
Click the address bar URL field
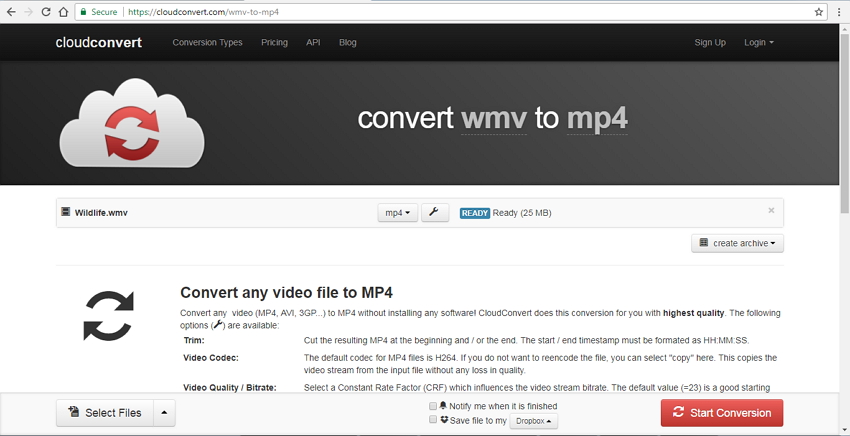(x=445, y=11)
